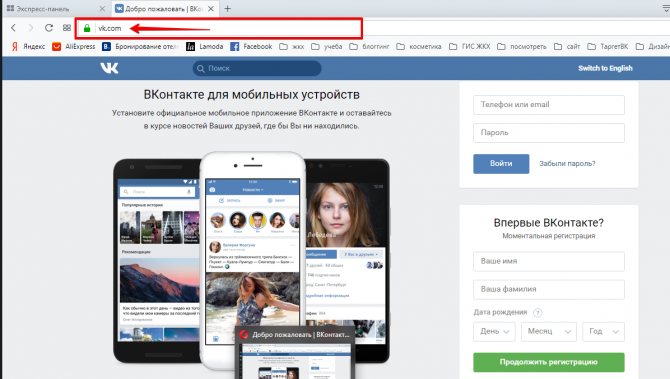The width and height of the screenshot is (670, 379).
Task: Click Switch to English link
Action: (x=605, y=68)
